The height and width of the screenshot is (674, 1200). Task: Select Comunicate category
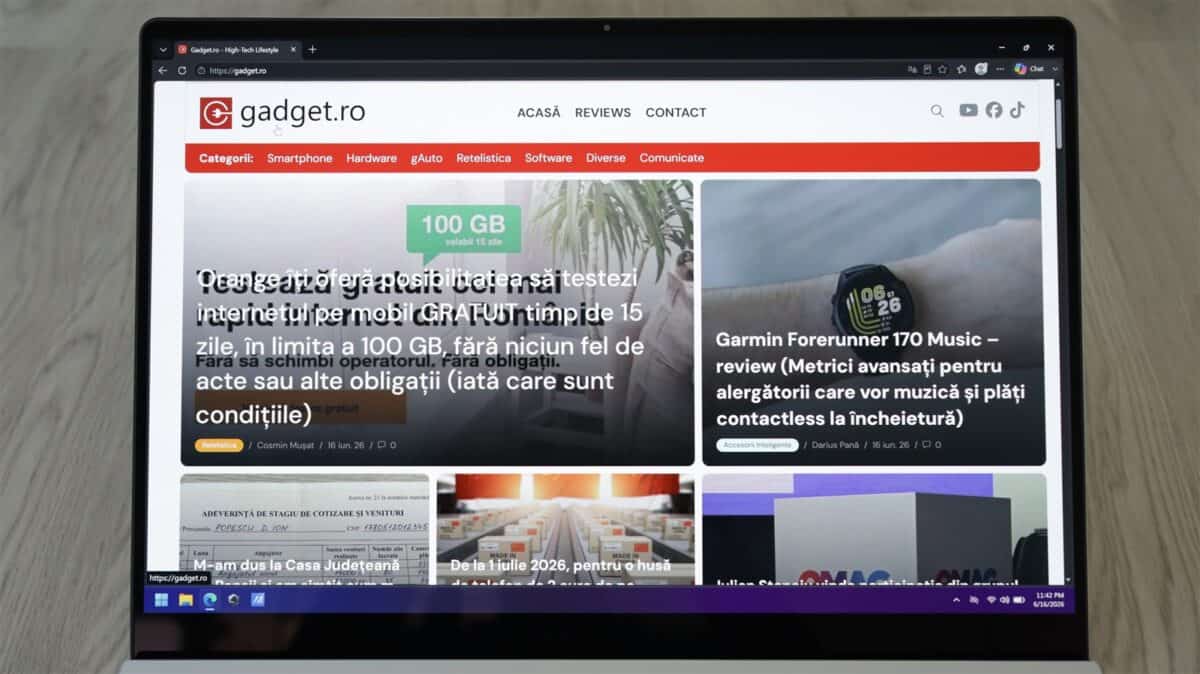pos(671,158)
